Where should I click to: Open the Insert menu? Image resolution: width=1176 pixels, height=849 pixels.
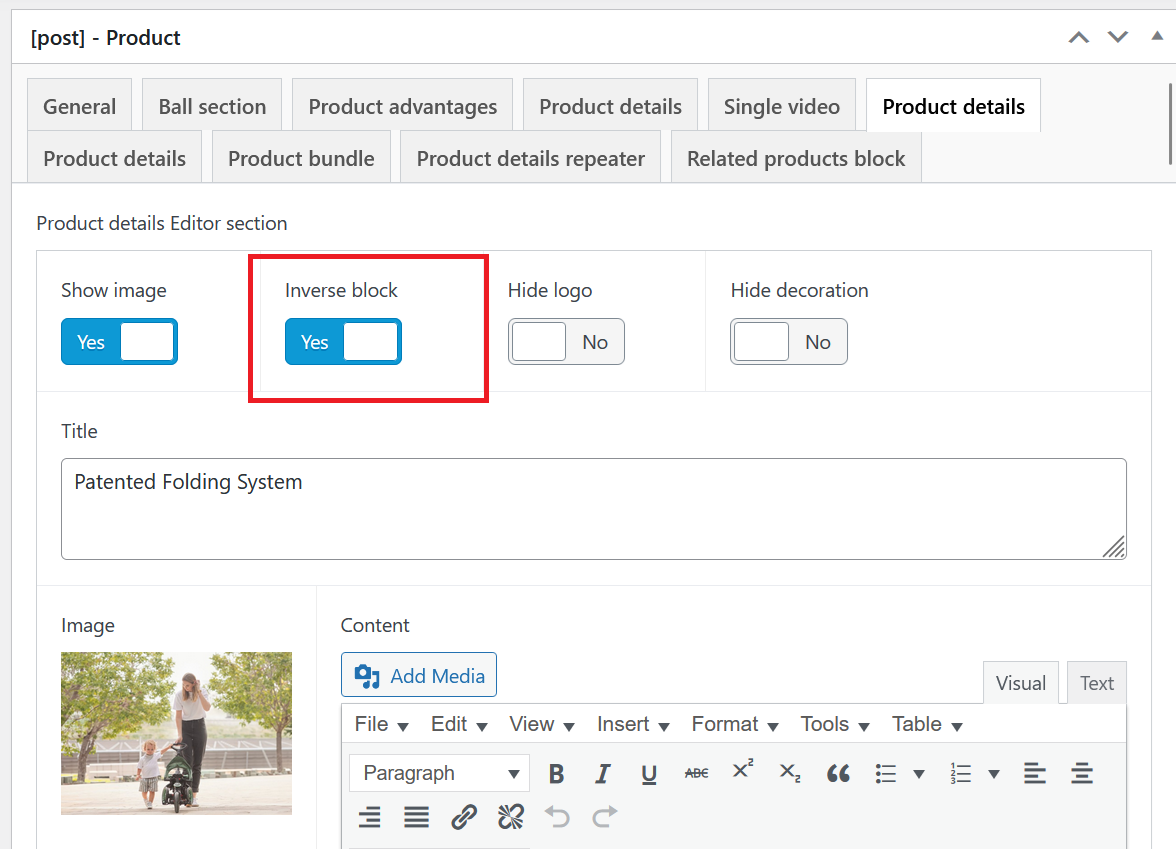[632, 724]
